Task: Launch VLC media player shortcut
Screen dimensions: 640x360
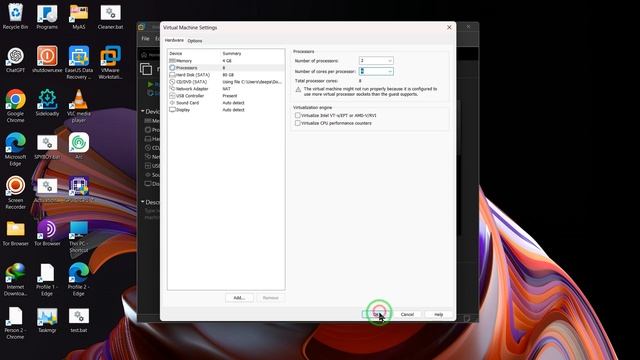Action: coord(79,106)
